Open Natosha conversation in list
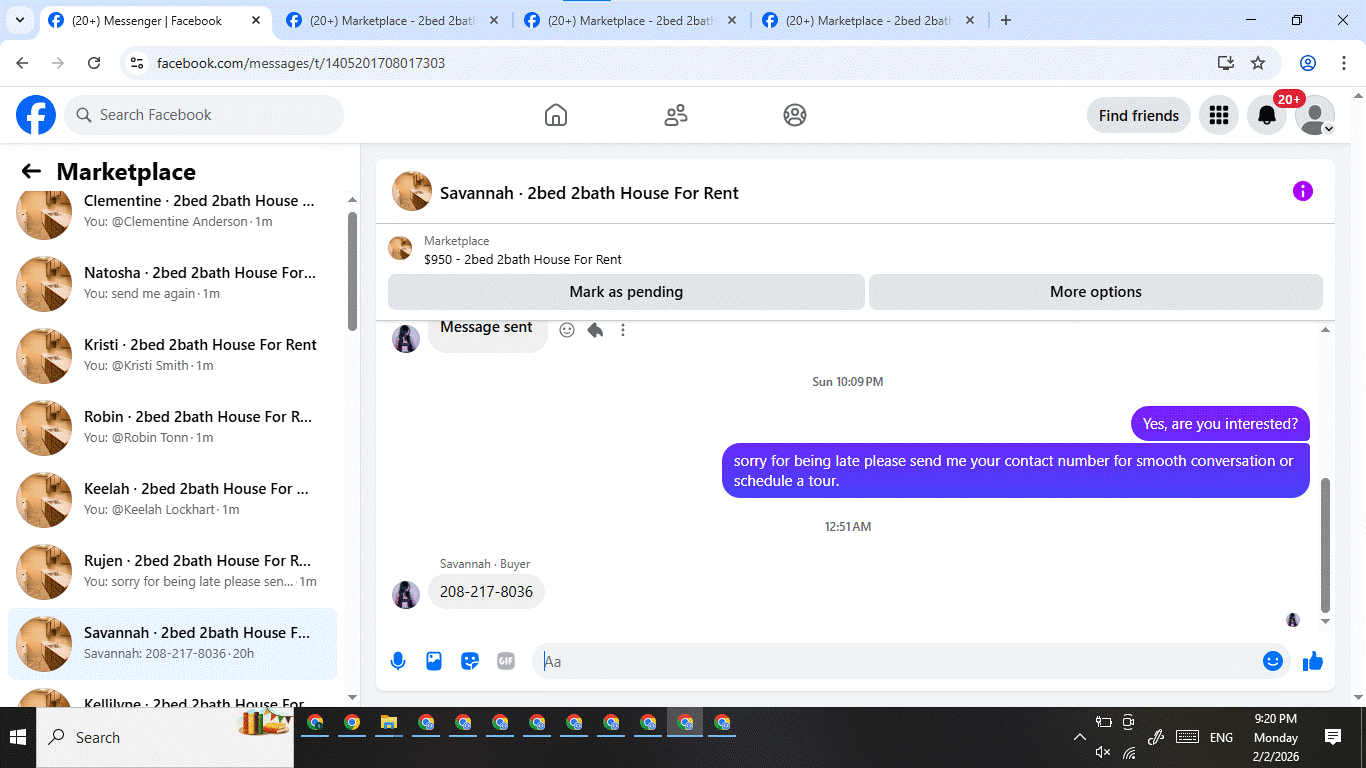The width and height of the screenshot is (1366, 768). coord(172,283)
